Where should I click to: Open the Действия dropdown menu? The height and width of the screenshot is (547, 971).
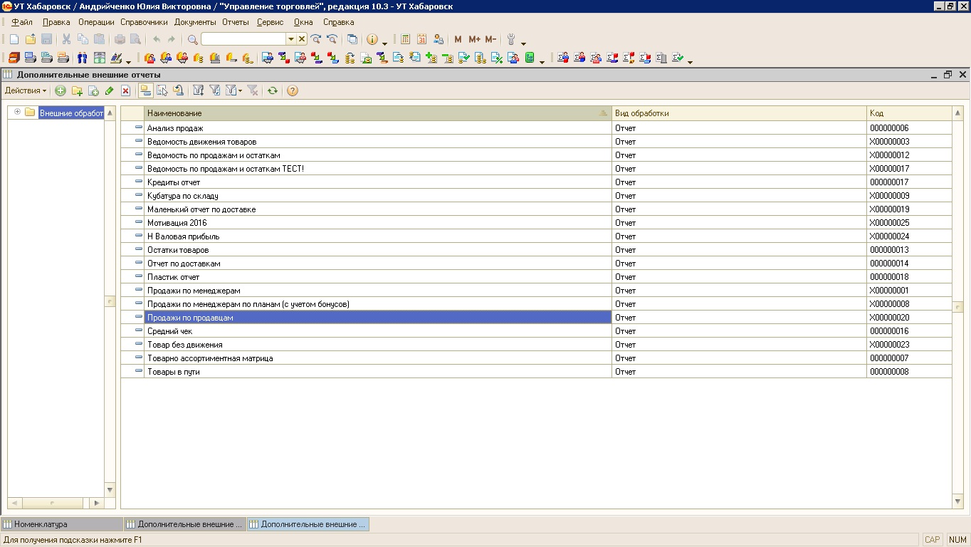tap(25, 91)
